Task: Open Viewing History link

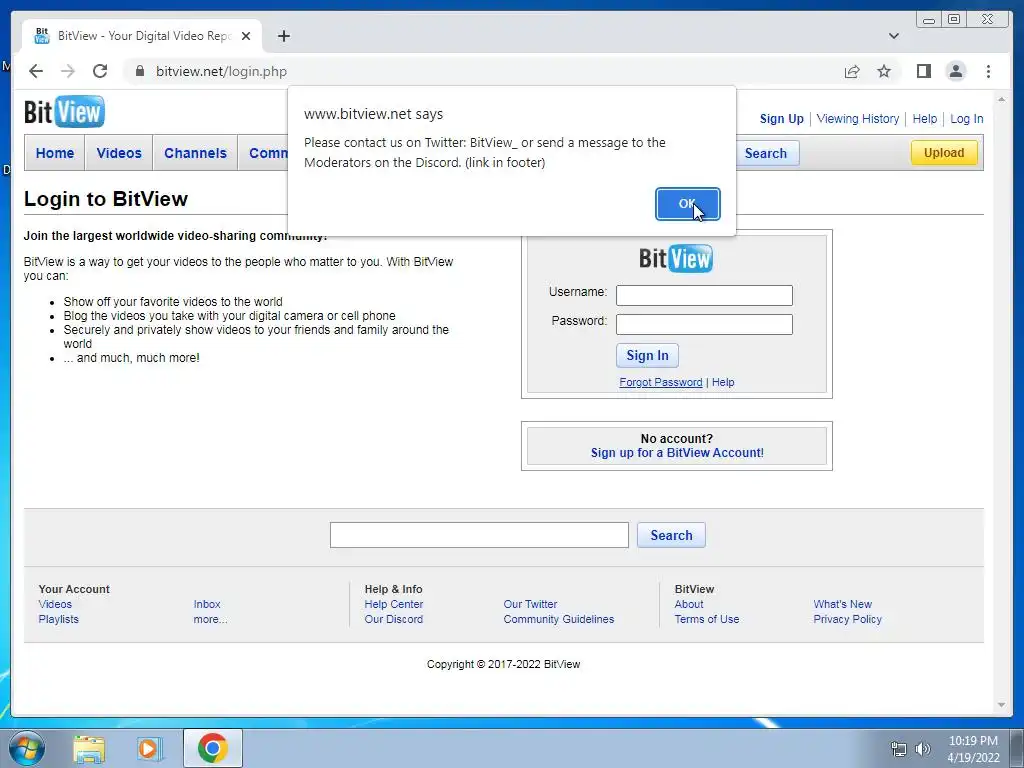Action: tap(857, 119)
